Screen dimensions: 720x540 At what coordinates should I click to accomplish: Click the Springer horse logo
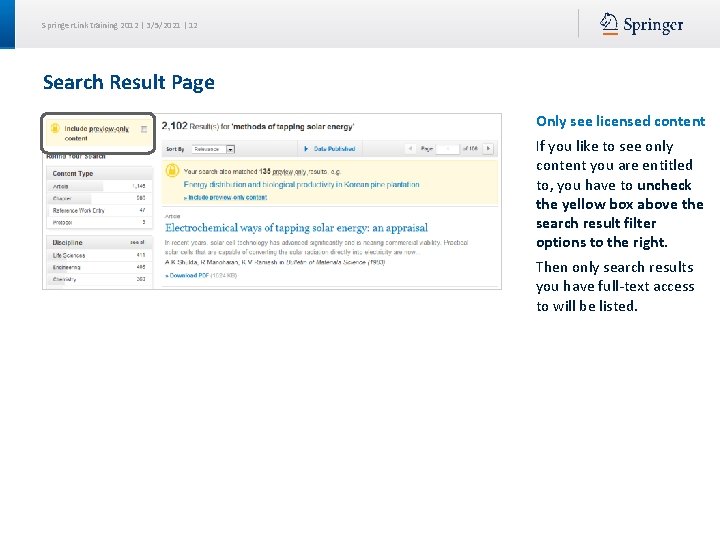pyautogui.click(x=608, y=24)
